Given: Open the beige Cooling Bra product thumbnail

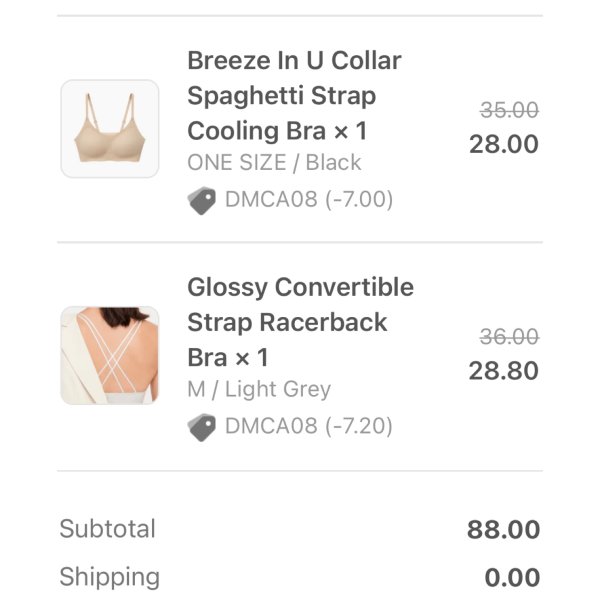Looking at the screenshot, I should 110,129.
